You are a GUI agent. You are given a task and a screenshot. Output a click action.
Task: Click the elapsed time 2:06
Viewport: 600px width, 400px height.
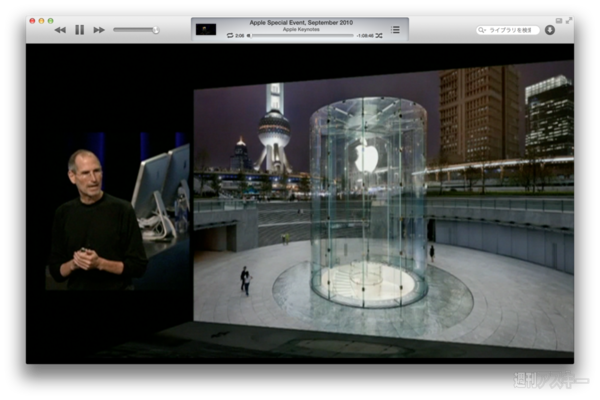(x=240, y=36)
